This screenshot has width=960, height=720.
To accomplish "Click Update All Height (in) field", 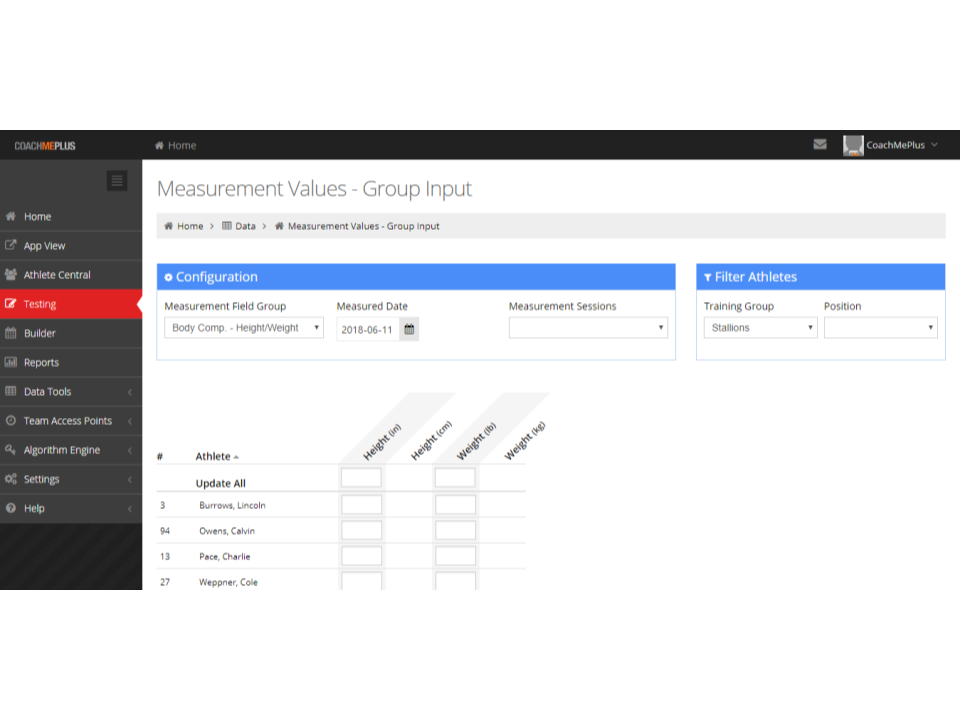I will click(361, 478).
